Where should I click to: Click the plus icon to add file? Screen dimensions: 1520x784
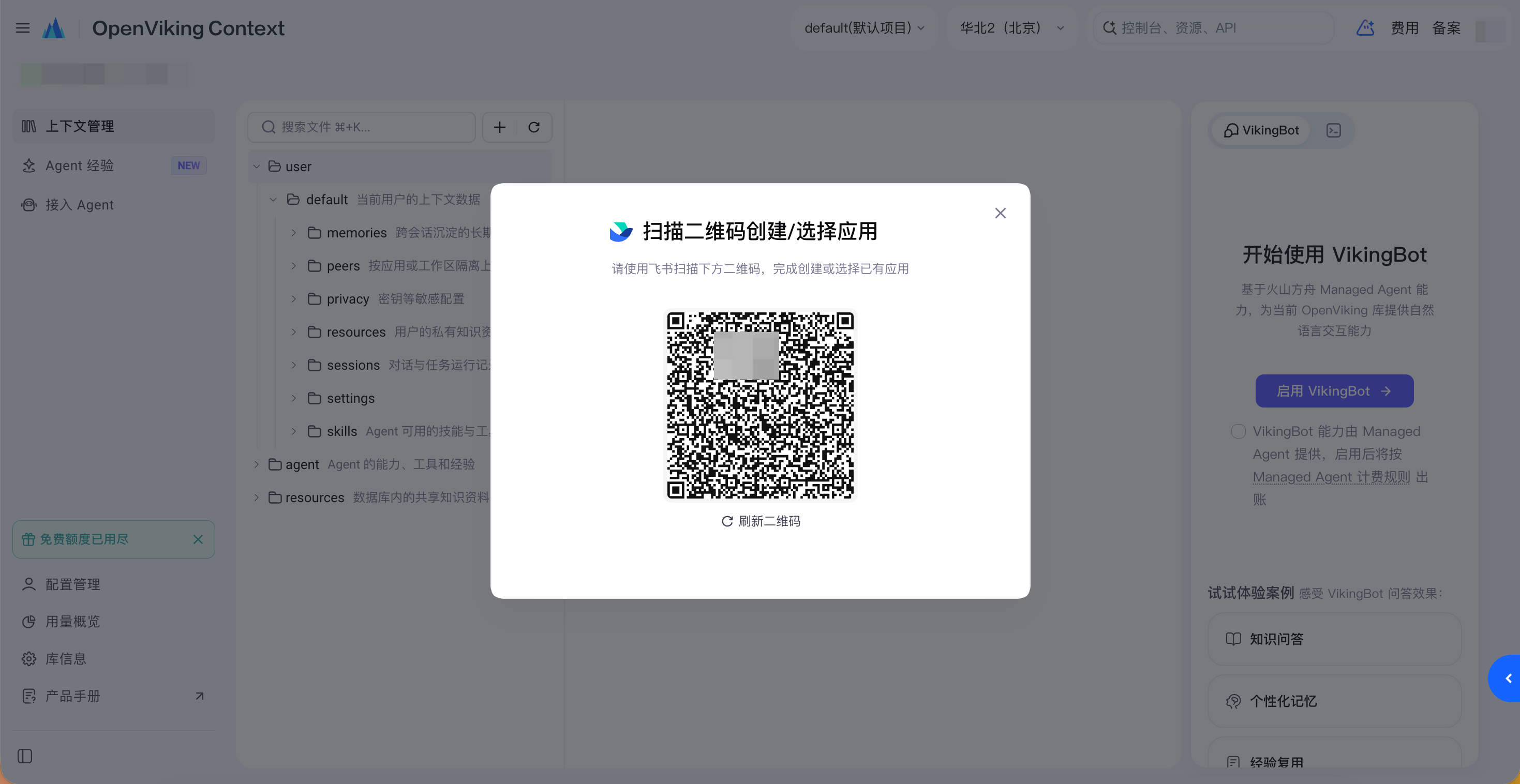[x=500, y=127]
